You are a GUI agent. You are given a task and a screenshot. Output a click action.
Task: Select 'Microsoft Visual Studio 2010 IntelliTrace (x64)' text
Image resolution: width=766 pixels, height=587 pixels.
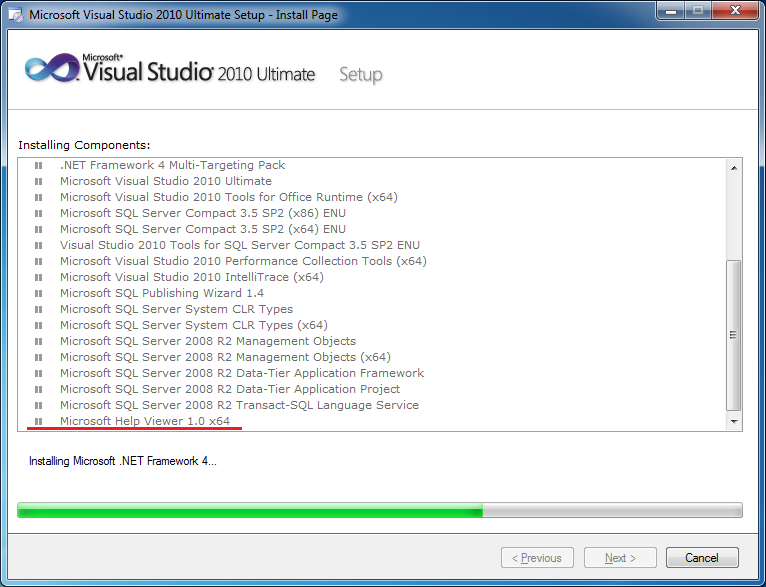(x=192, y=277)
